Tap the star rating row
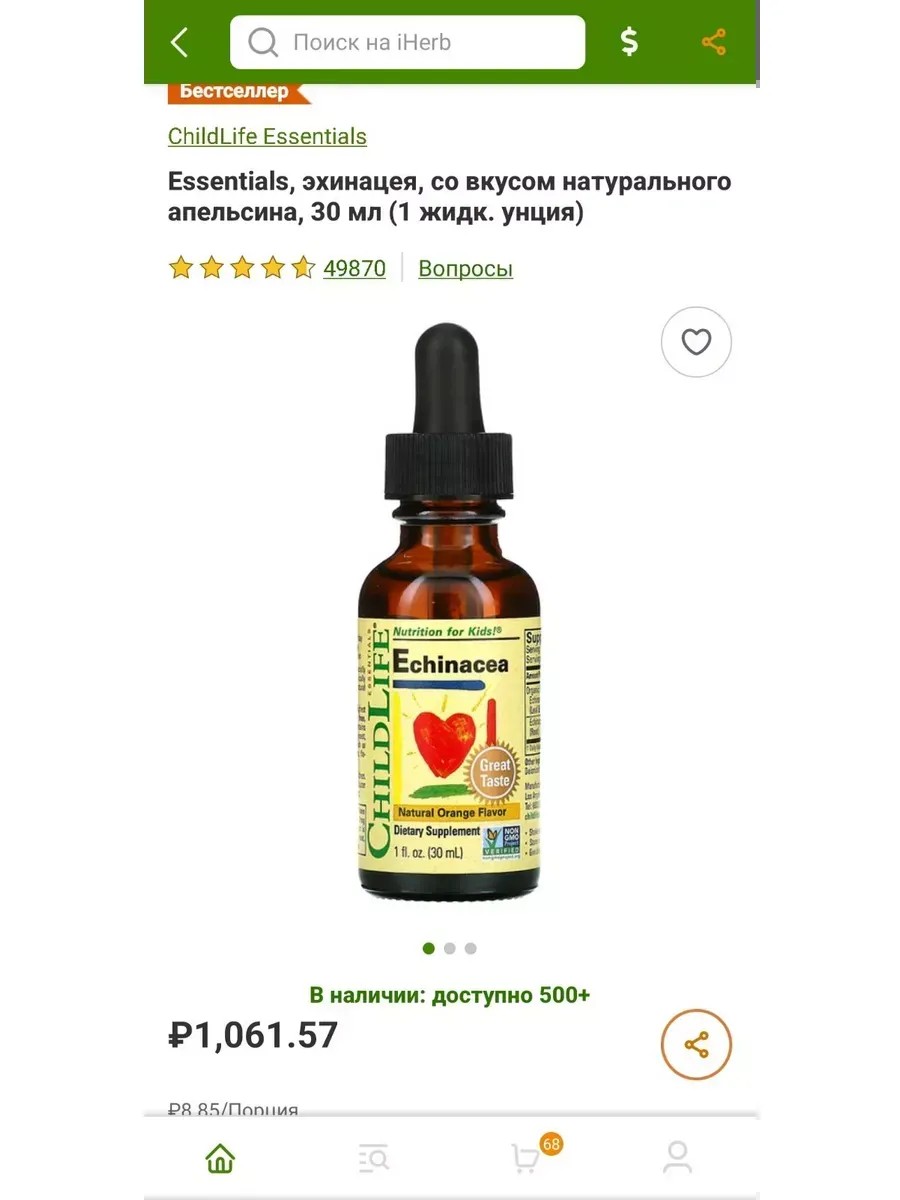This screenshot has height=1200, width=900. click(242, 268)
